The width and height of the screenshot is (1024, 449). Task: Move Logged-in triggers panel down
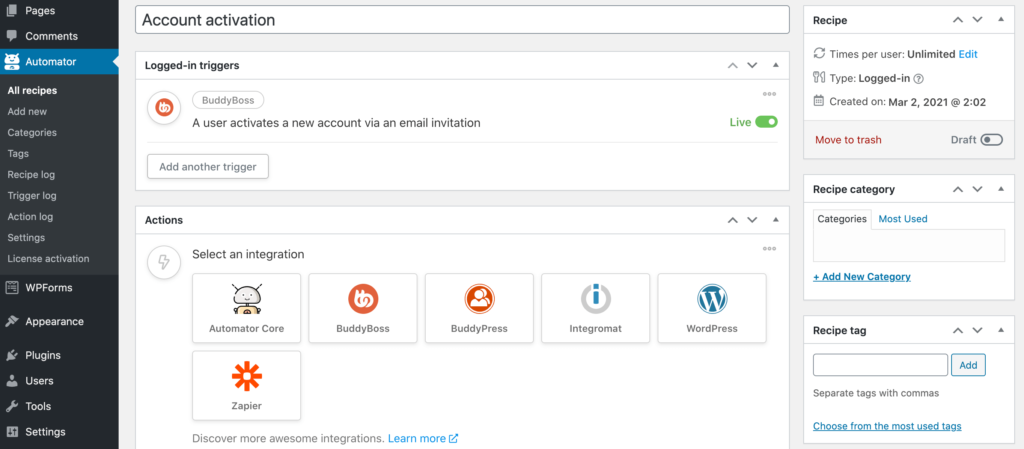coord(752,65)
